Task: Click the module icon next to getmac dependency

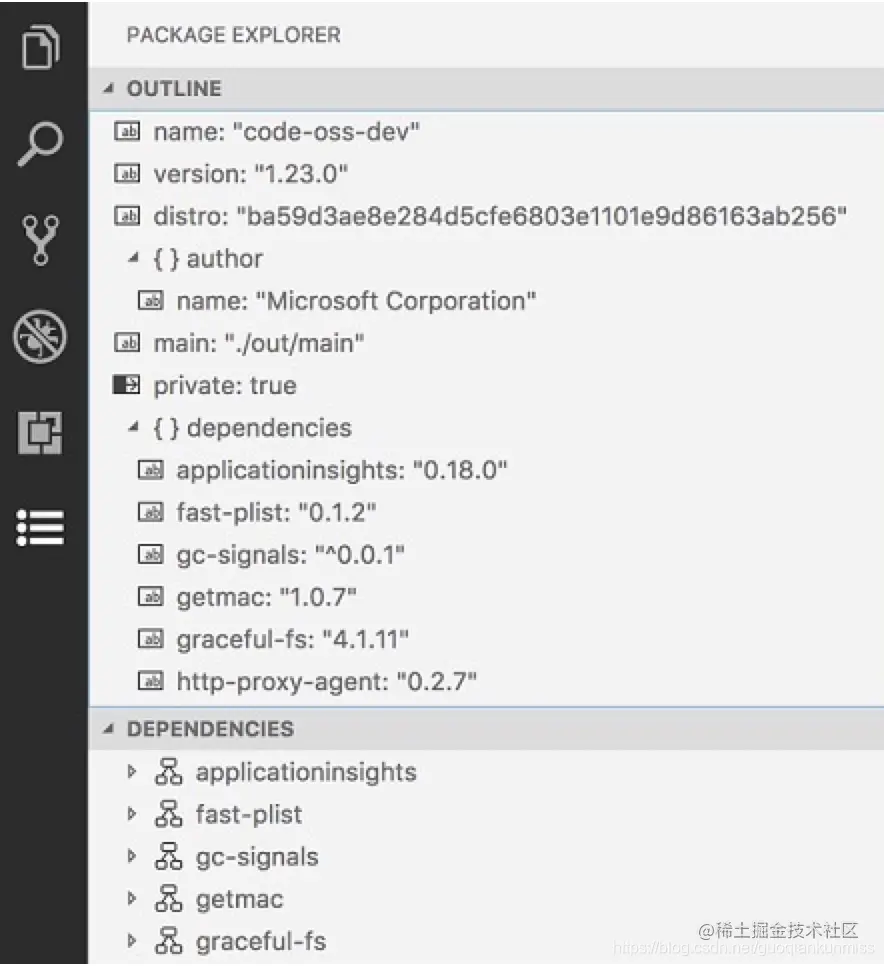Action: pos(168,899)
